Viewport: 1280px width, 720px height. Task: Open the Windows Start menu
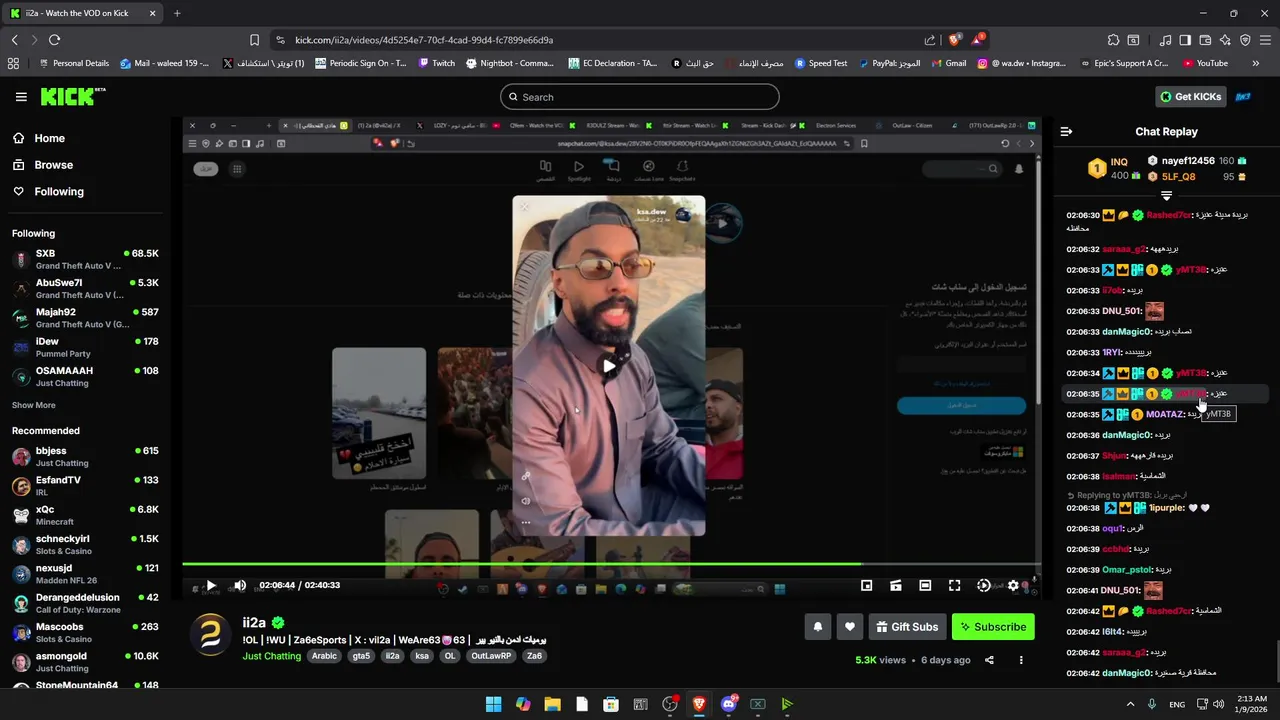click(494, 704)
